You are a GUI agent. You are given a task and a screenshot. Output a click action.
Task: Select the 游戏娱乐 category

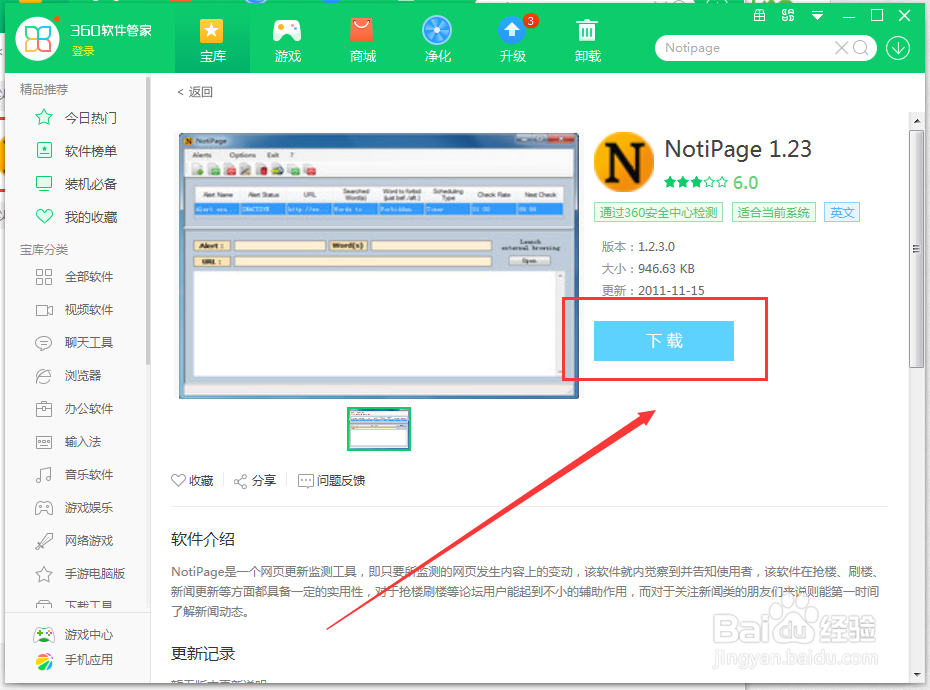point(76,507)
